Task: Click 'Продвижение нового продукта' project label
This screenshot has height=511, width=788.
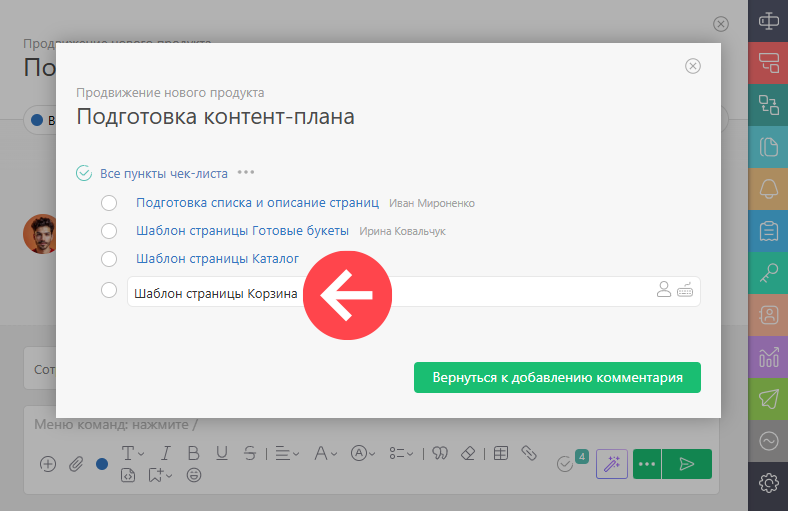Action: coord(170,92)
